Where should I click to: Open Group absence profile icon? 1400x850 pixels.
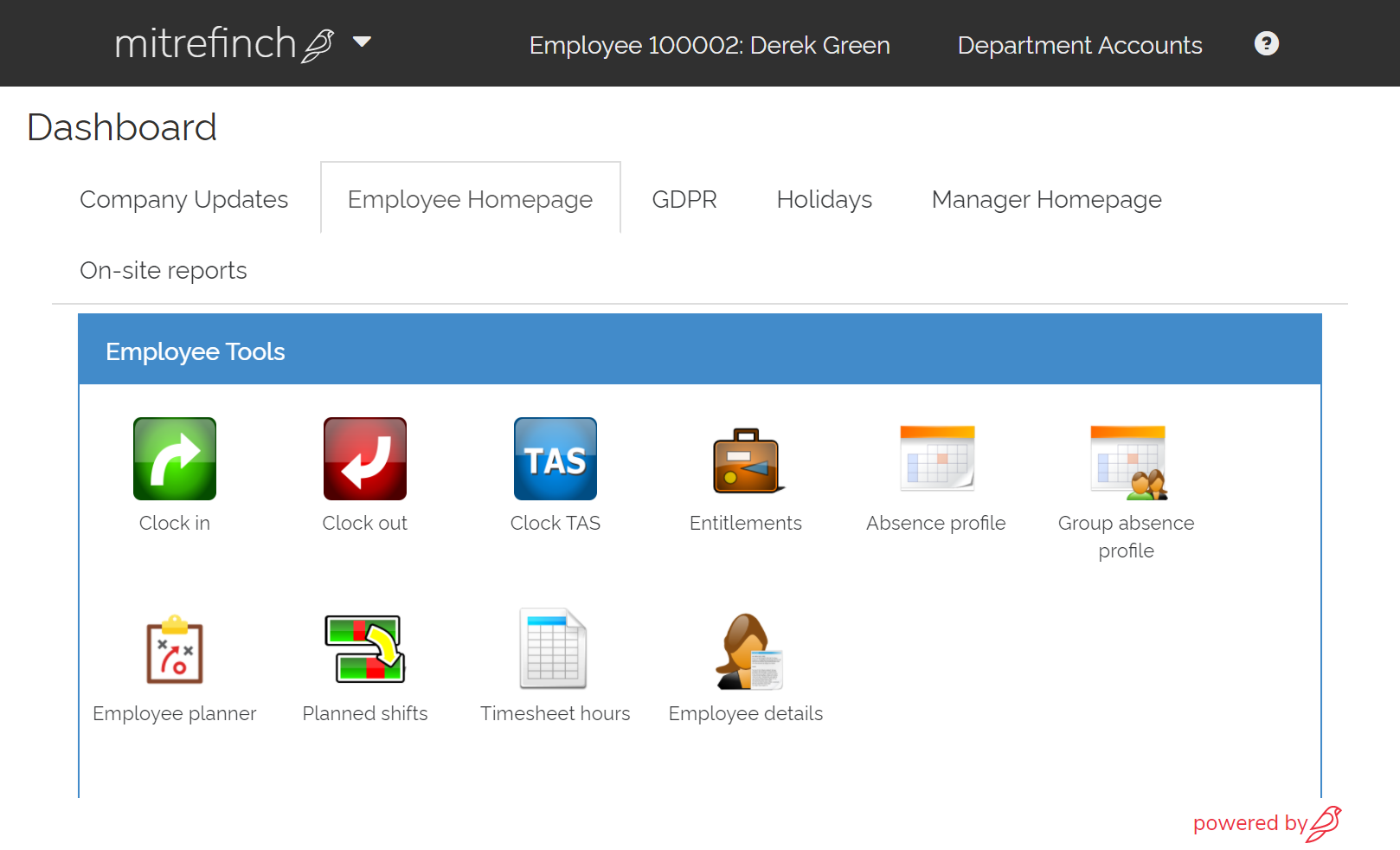tap(1127, 460)
